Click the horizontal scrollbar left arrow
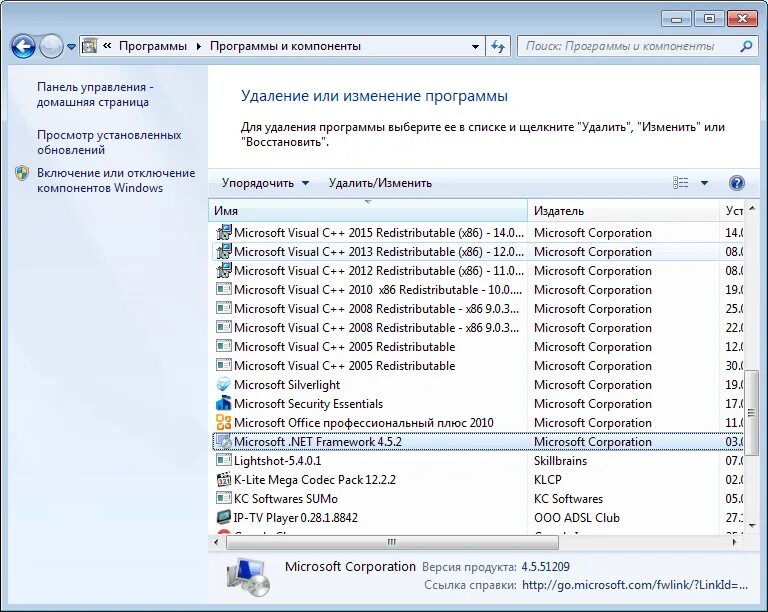This screenshot has width=768, height=612. [x=216, y=542]
